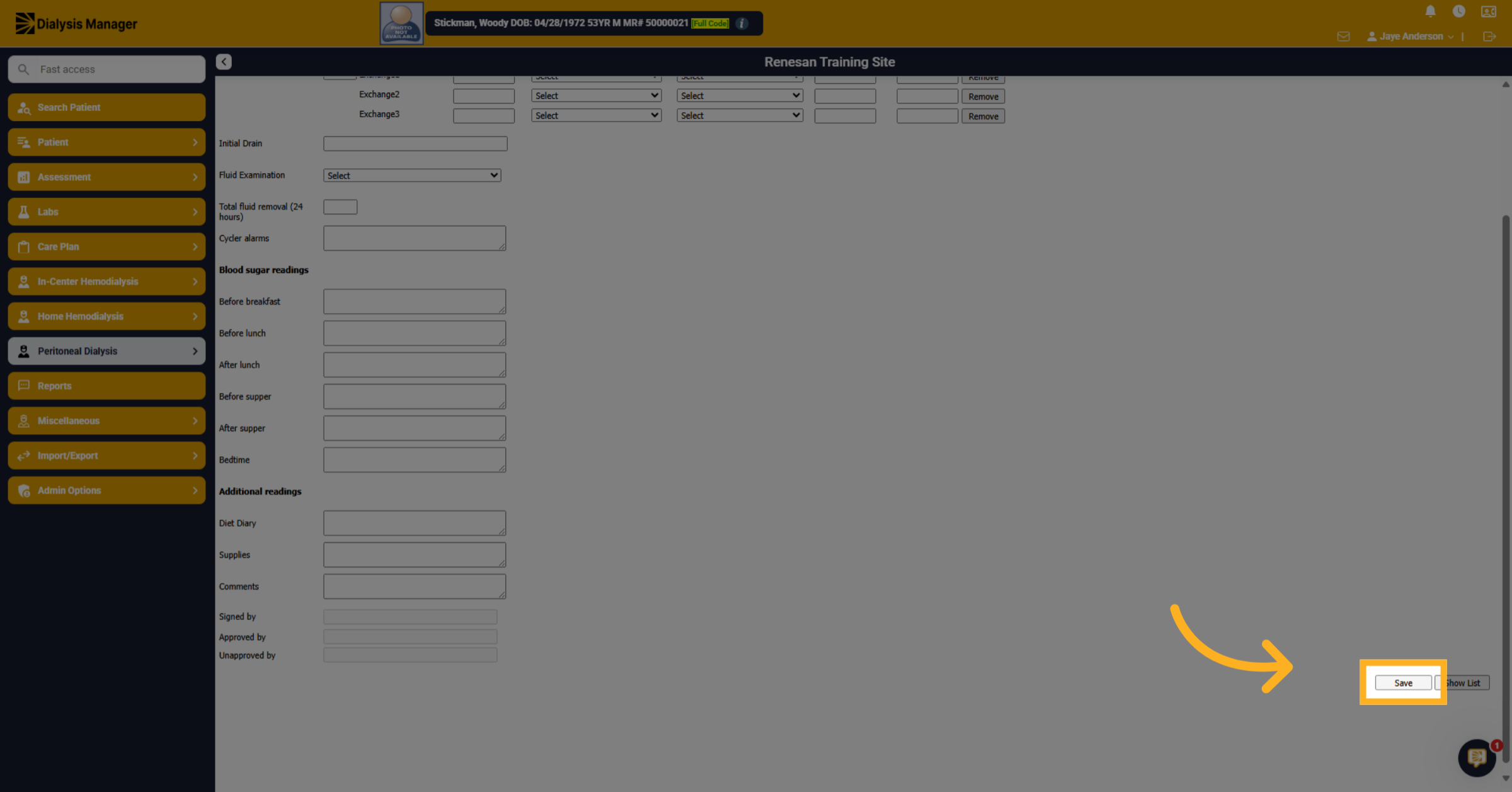Open the Home Hemodialysis menu
Image resolution: width=1512 pixels, height=792 pixels.
tap(106, 316)
